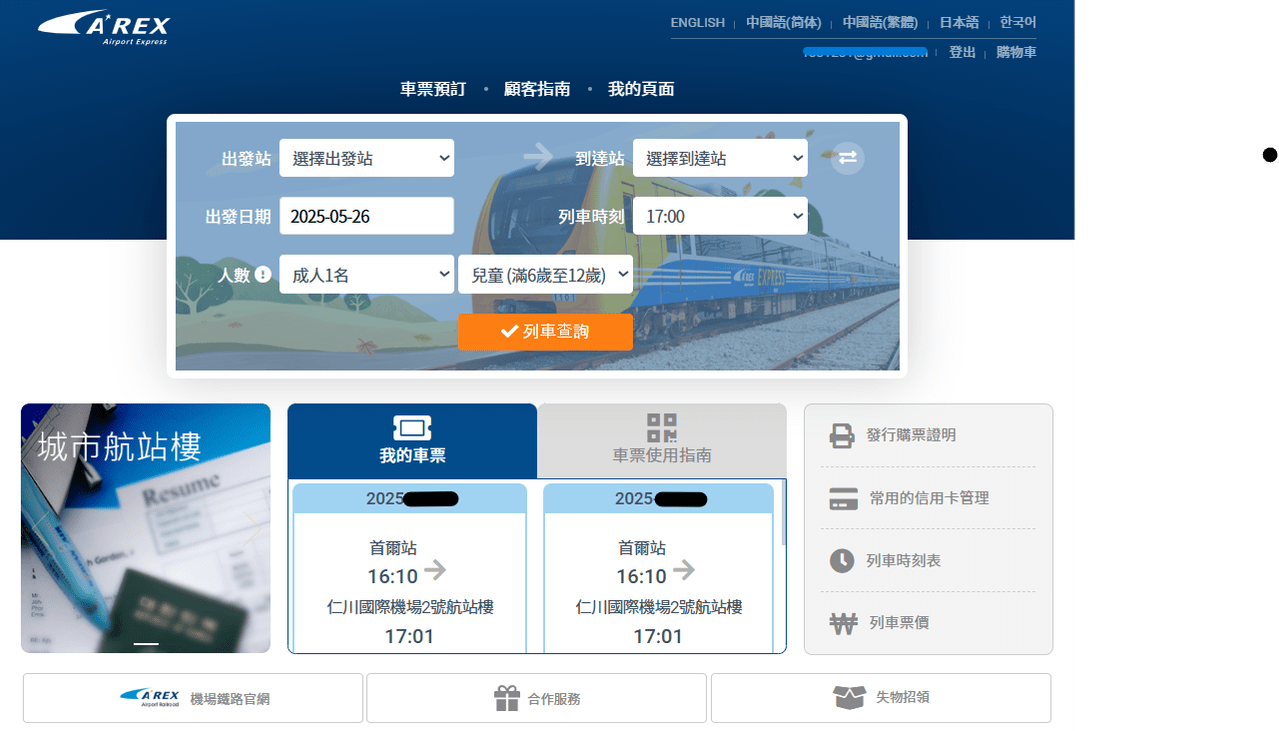Click the QR code icon above 車票使用指南

tap(662, 428)
